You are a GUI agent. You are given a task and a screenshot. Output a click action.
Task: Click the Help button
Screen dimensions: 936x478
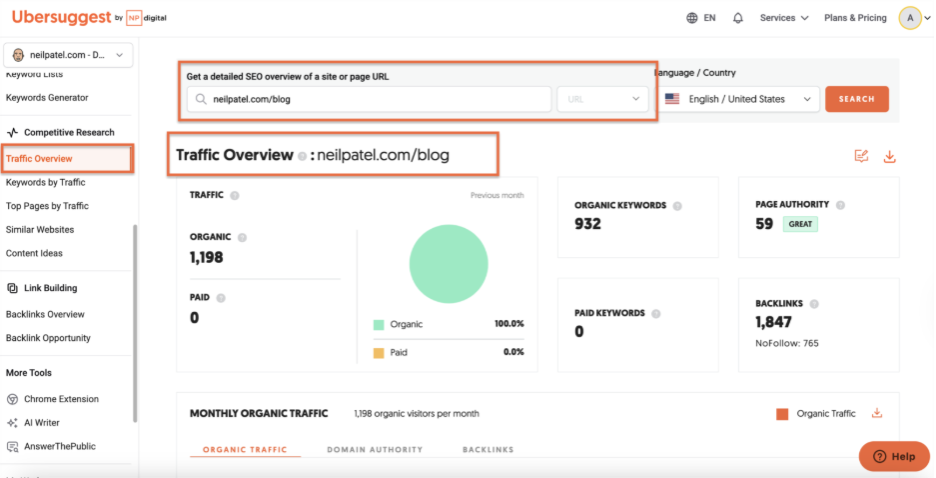pos(894,457)
